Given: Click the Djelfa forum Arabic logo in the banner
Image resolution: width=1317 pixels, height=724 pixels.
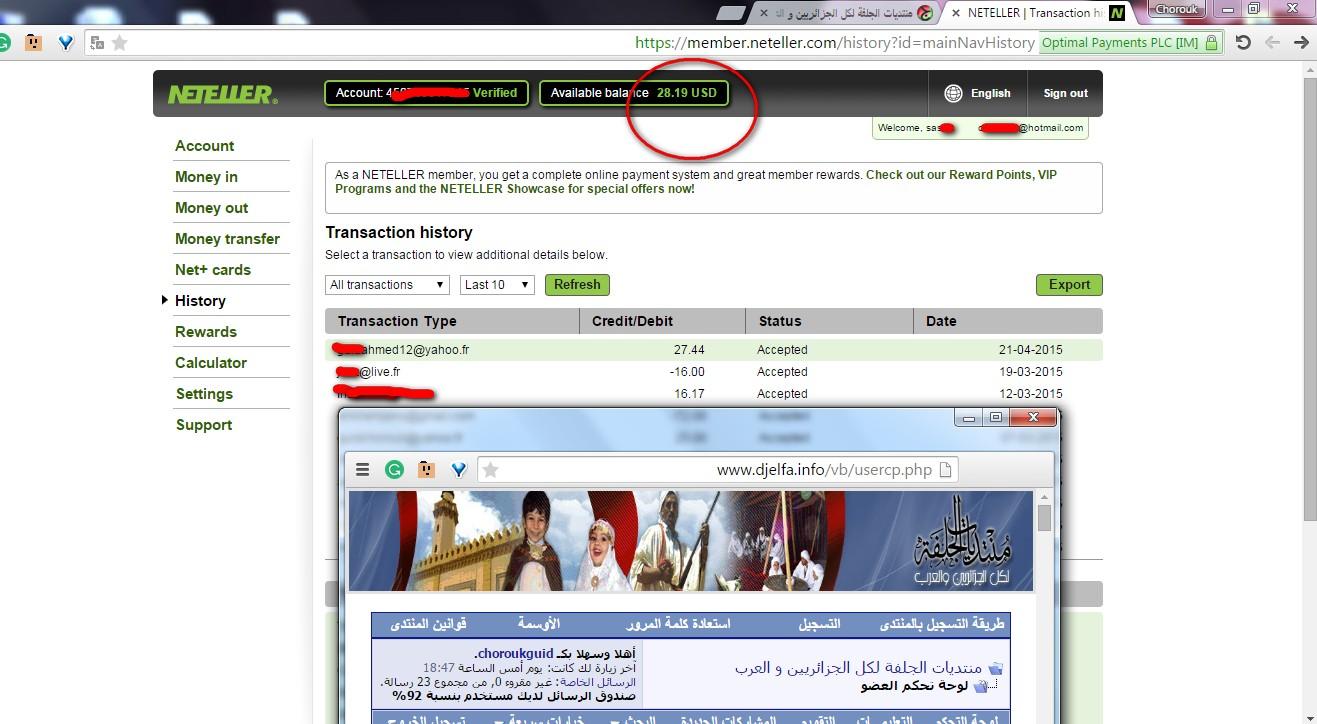Looking at the screenshot, I should pyautogui.click(x=962, y=540).
